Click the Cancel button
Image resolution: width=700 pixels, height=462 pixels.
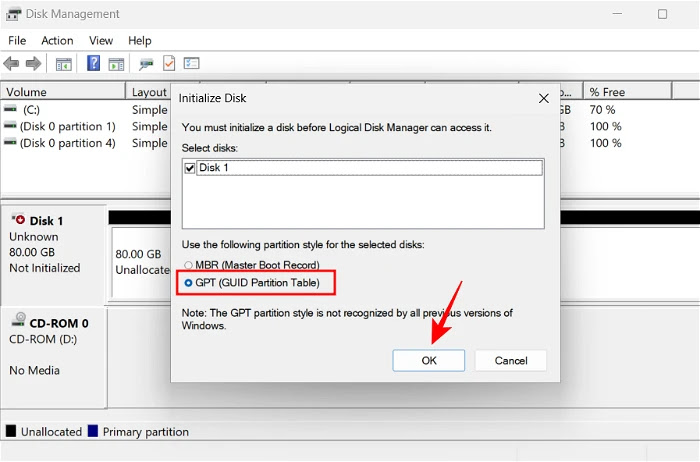[x=511, y=360]
